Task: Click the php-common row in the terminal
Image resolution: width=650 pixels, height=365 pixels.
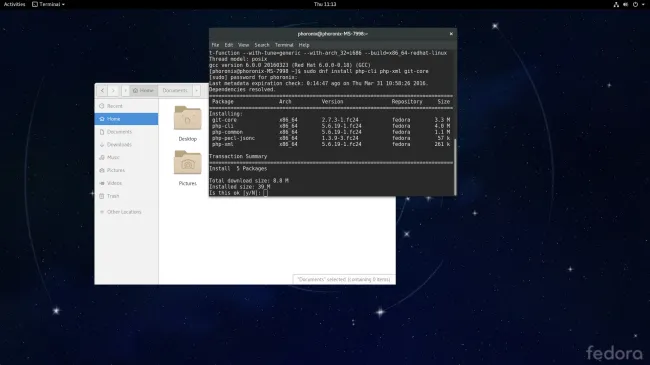Action: click(x=331, y=132)
